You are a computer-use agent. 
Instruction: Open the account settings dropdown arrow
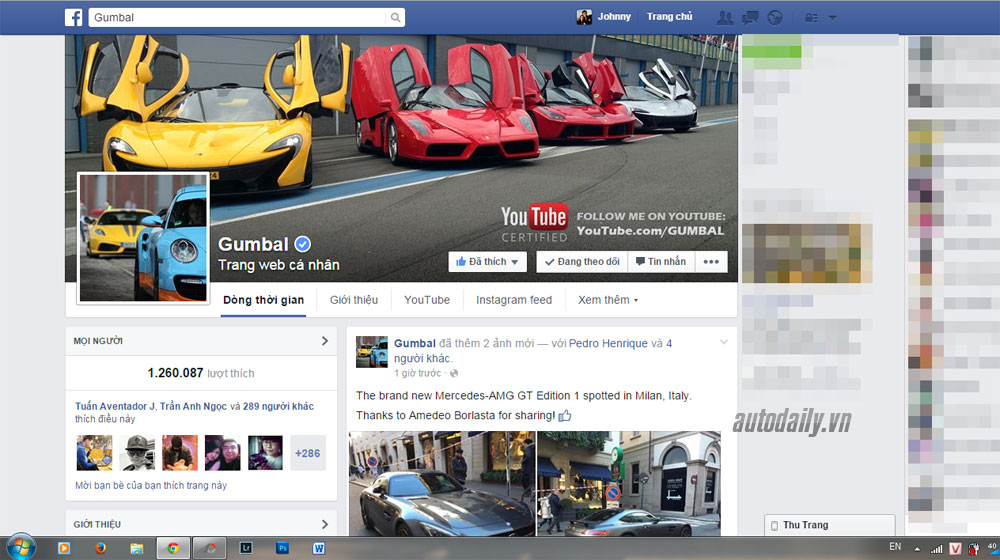click(833, 17)
